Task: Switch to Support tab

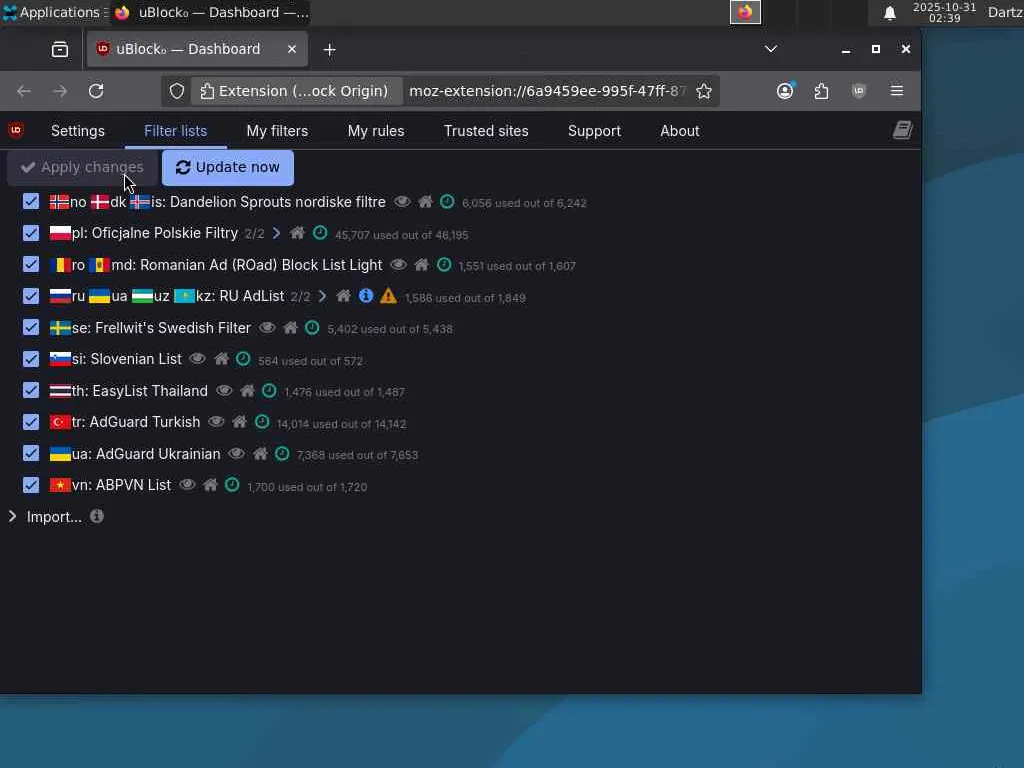Action: pos(594,131)
